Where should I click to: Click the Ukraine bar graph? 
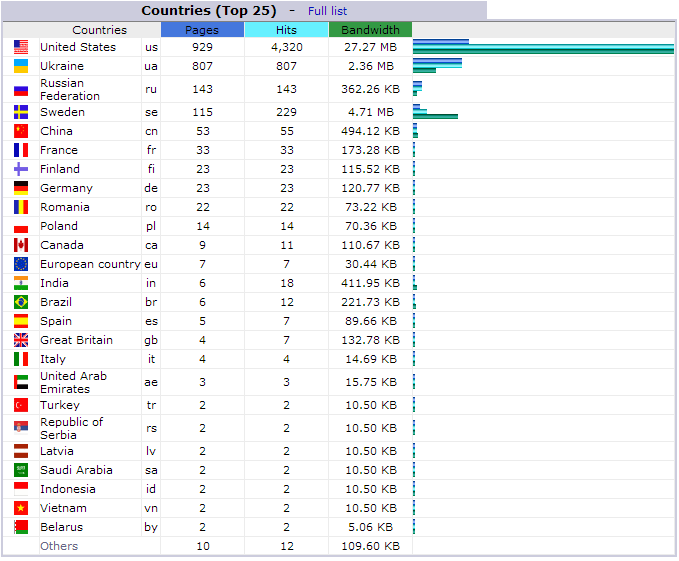437,66
